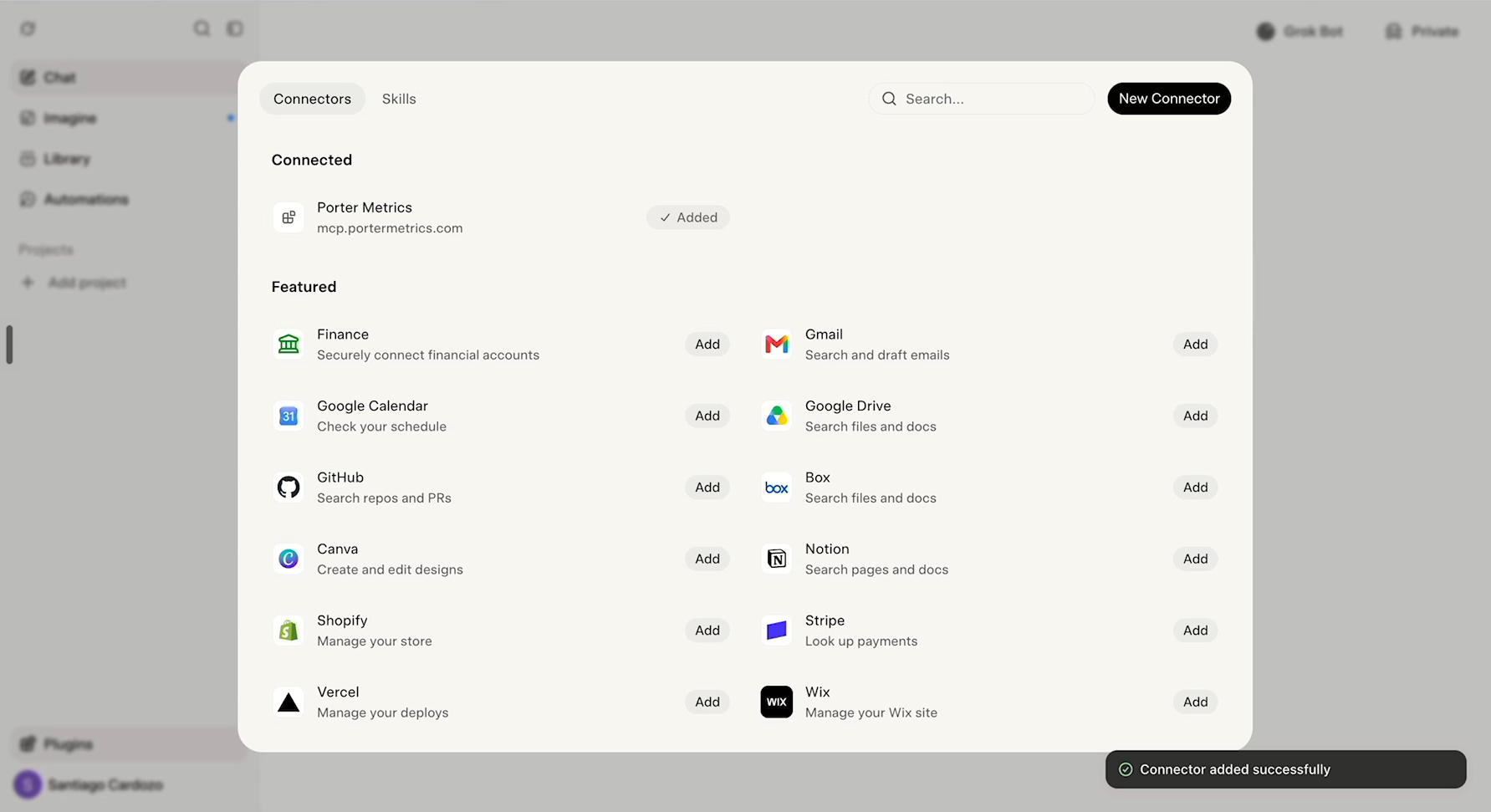1491x812 pixels.
Task: Click the Google Drive logo icon
Action: 777,416
